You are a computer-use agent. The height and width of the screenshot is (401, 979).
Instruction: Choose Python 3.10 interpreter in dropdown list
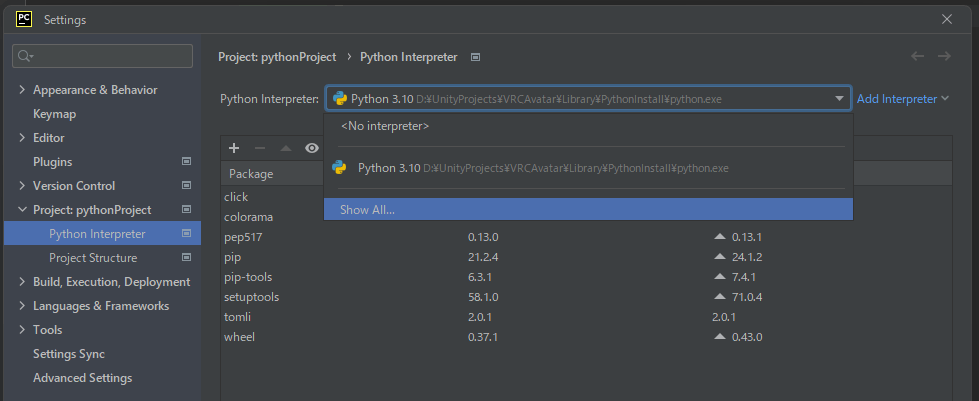click(x=588, y=168)
